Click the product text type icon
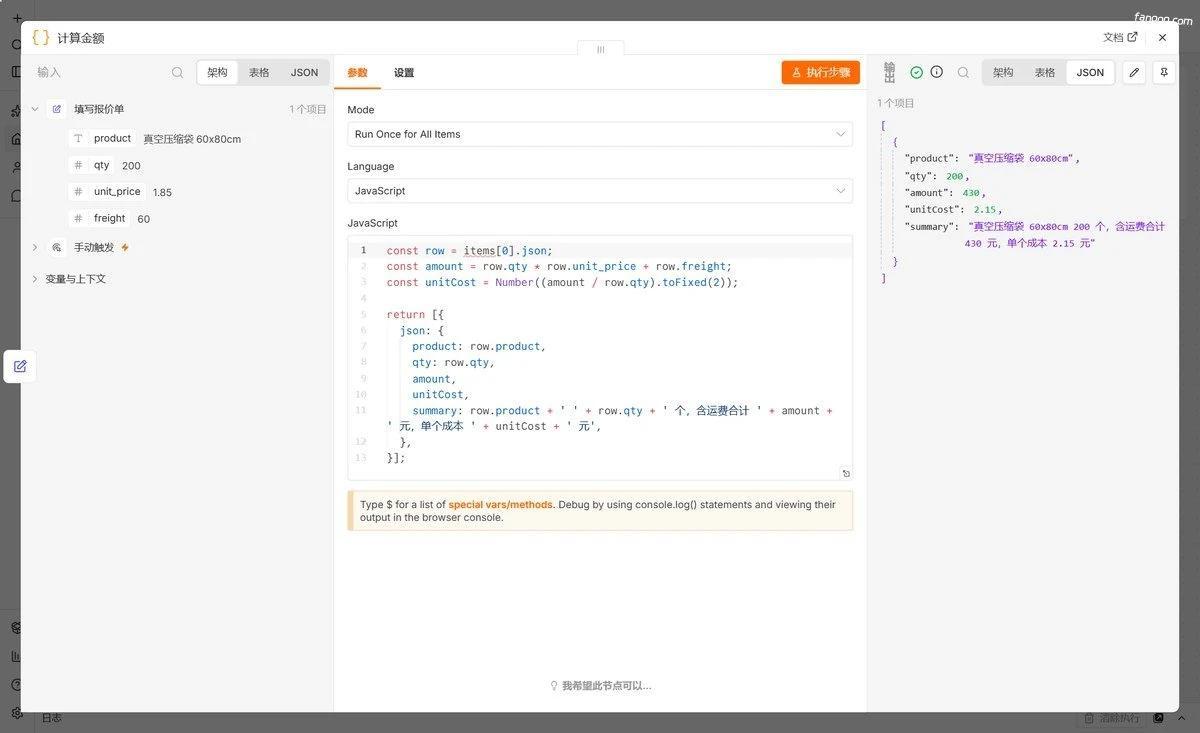 coord(78,138)
